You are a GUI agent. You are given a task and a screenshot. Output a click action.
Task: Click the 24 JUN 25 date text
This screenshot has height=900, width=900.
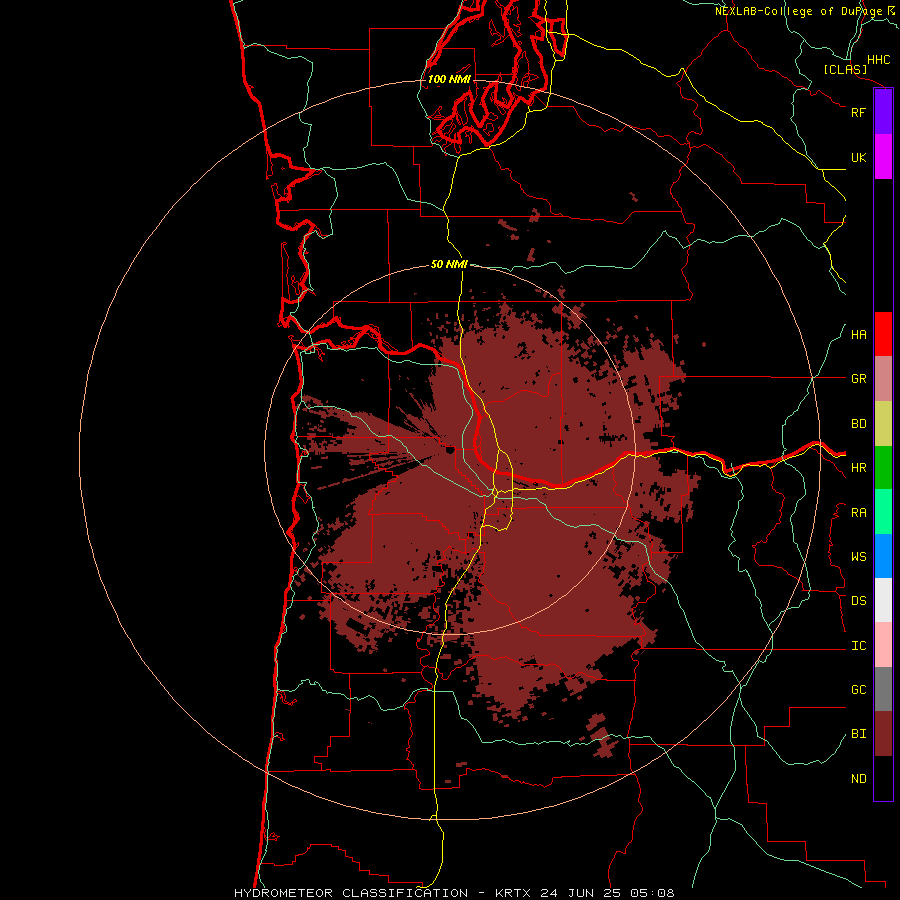point(580,893)
